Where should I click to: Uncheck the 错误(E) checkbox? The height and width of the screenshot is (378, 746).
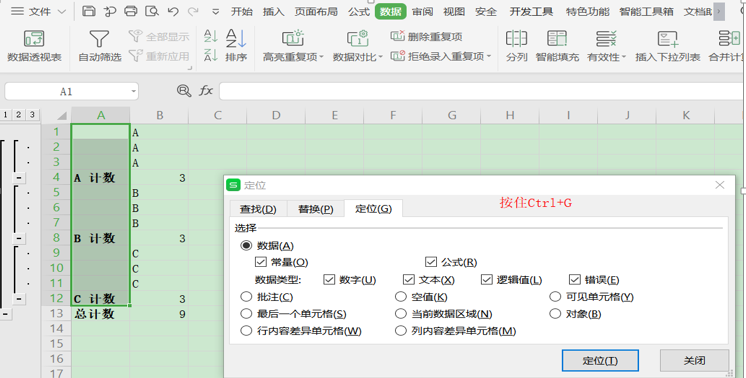tap(575, 280)
